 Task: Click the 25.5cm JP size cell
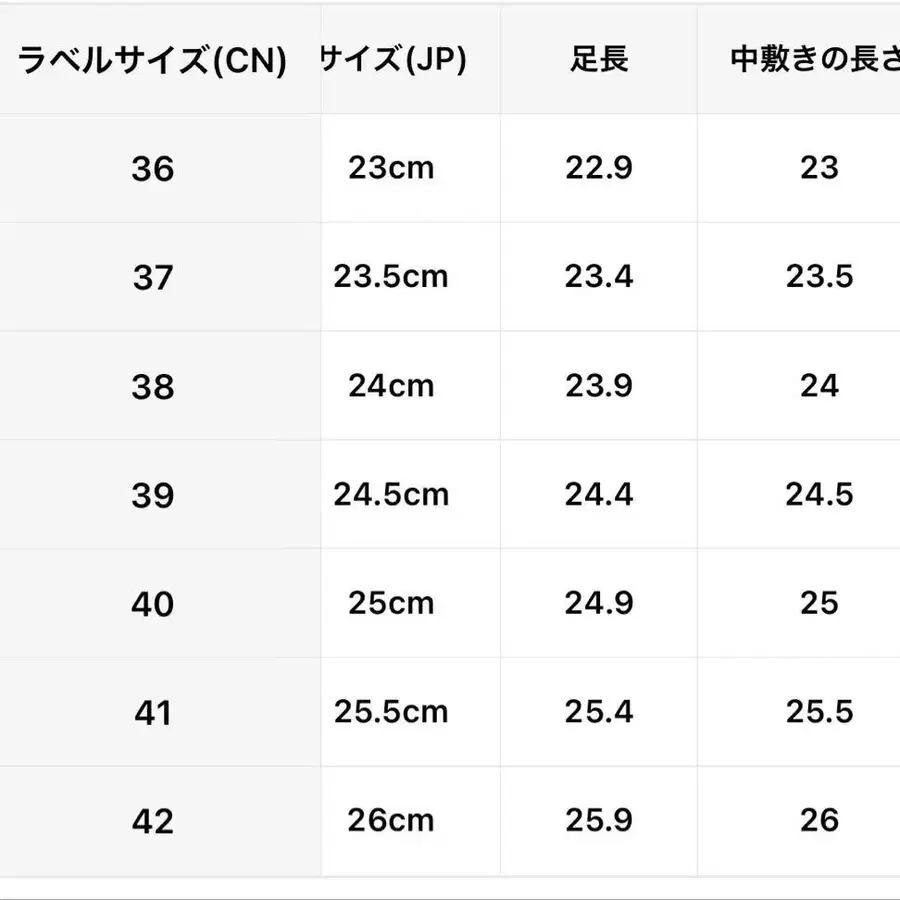tap(391, 712)
